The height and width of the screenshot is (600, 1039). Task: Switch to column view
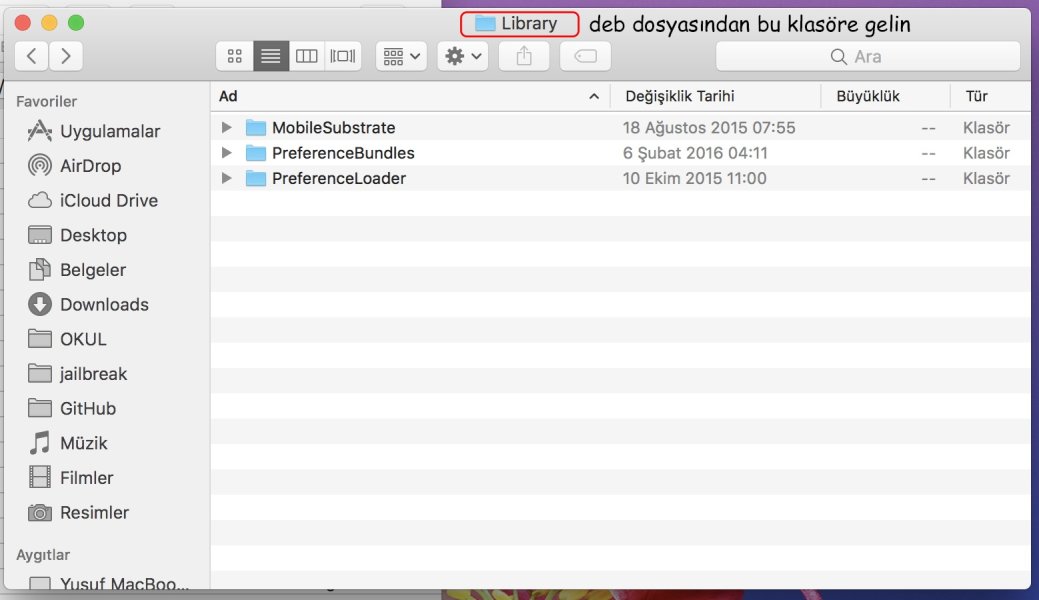(x=306, y=56)
